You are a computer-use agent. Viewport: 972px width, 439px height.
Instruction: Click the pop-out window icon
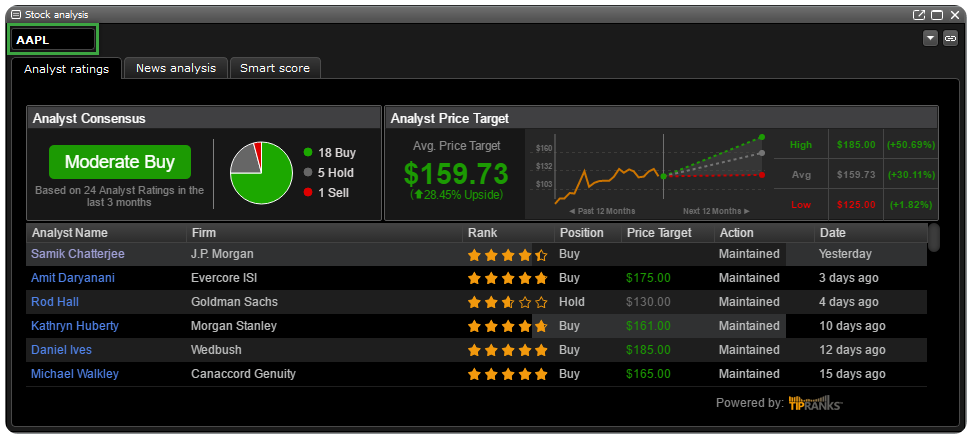tap(919, 15)
